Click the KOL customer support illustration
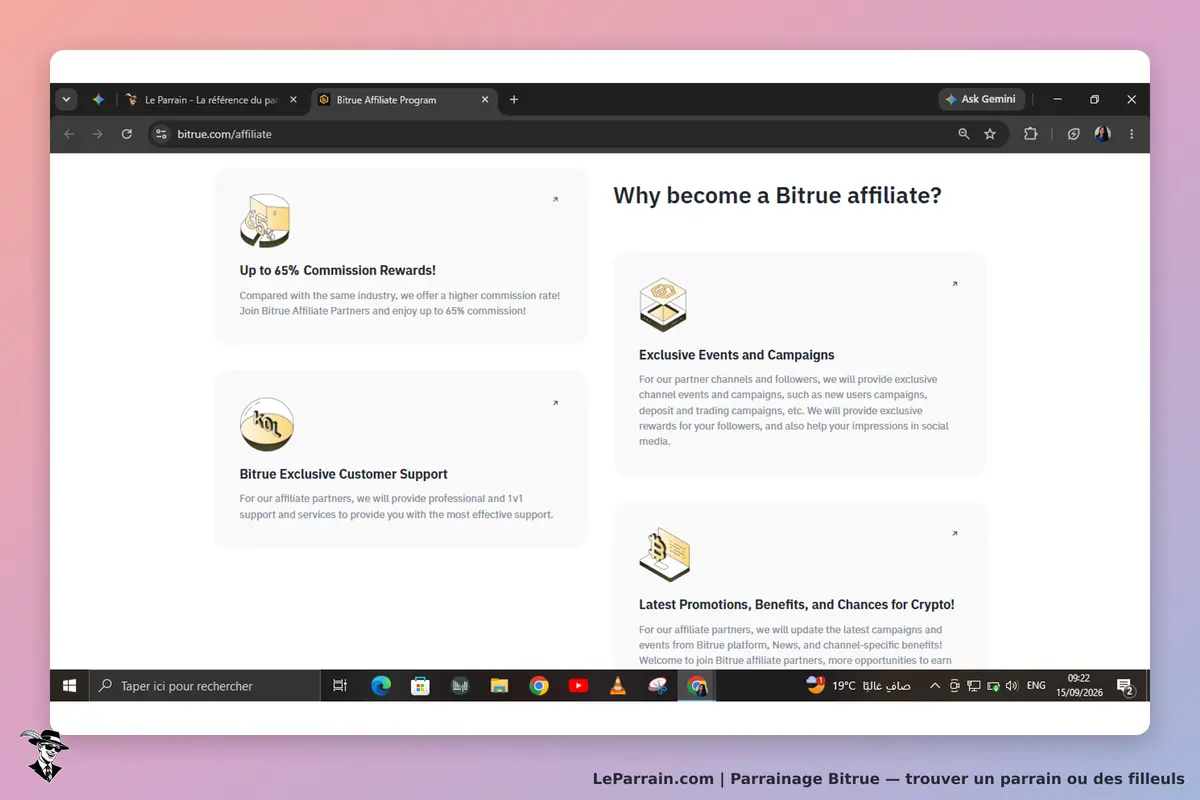The height and width of the screenshot is (800, 1200). (267, 425)
